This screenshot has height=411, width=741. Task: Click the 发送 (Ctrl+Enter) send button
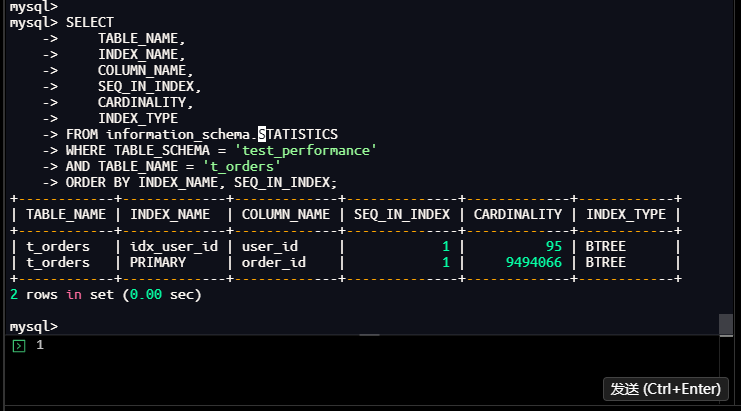665,389
